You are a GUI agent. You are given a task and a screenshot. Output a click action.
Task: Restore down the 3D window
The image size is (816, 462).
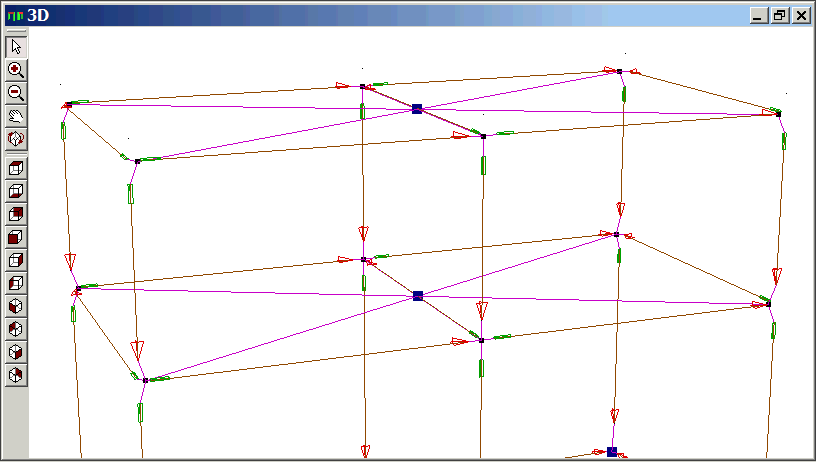point(779,16)
